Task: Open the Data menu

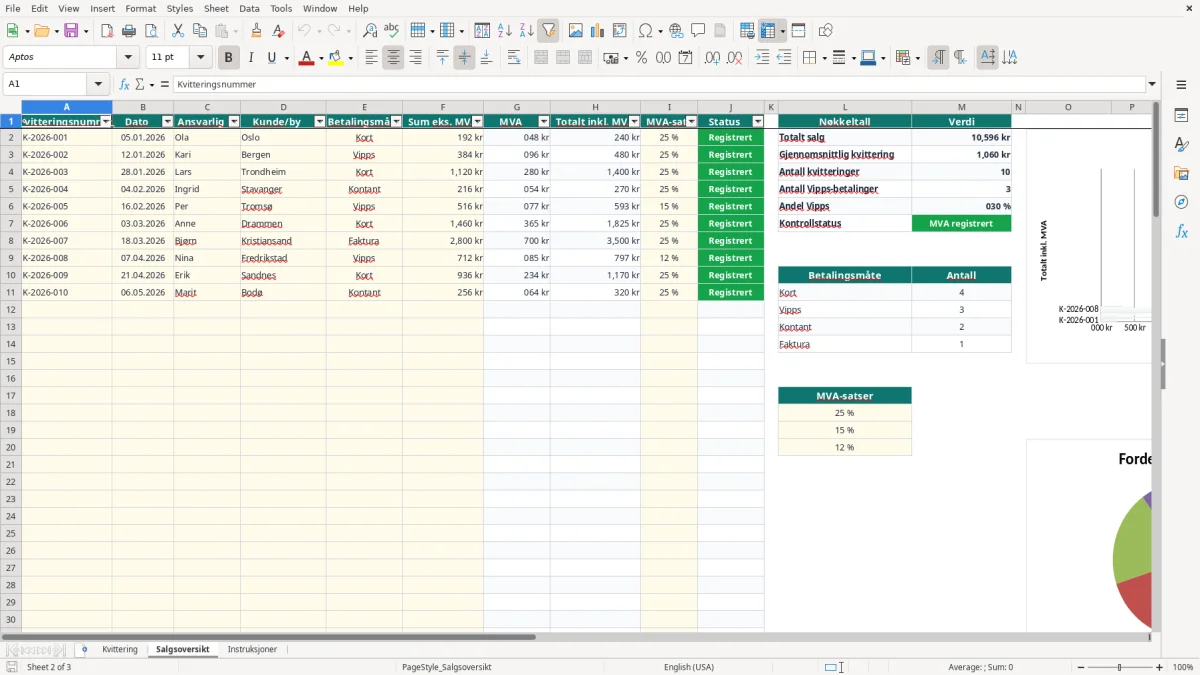Action: [x=249, y=8]
